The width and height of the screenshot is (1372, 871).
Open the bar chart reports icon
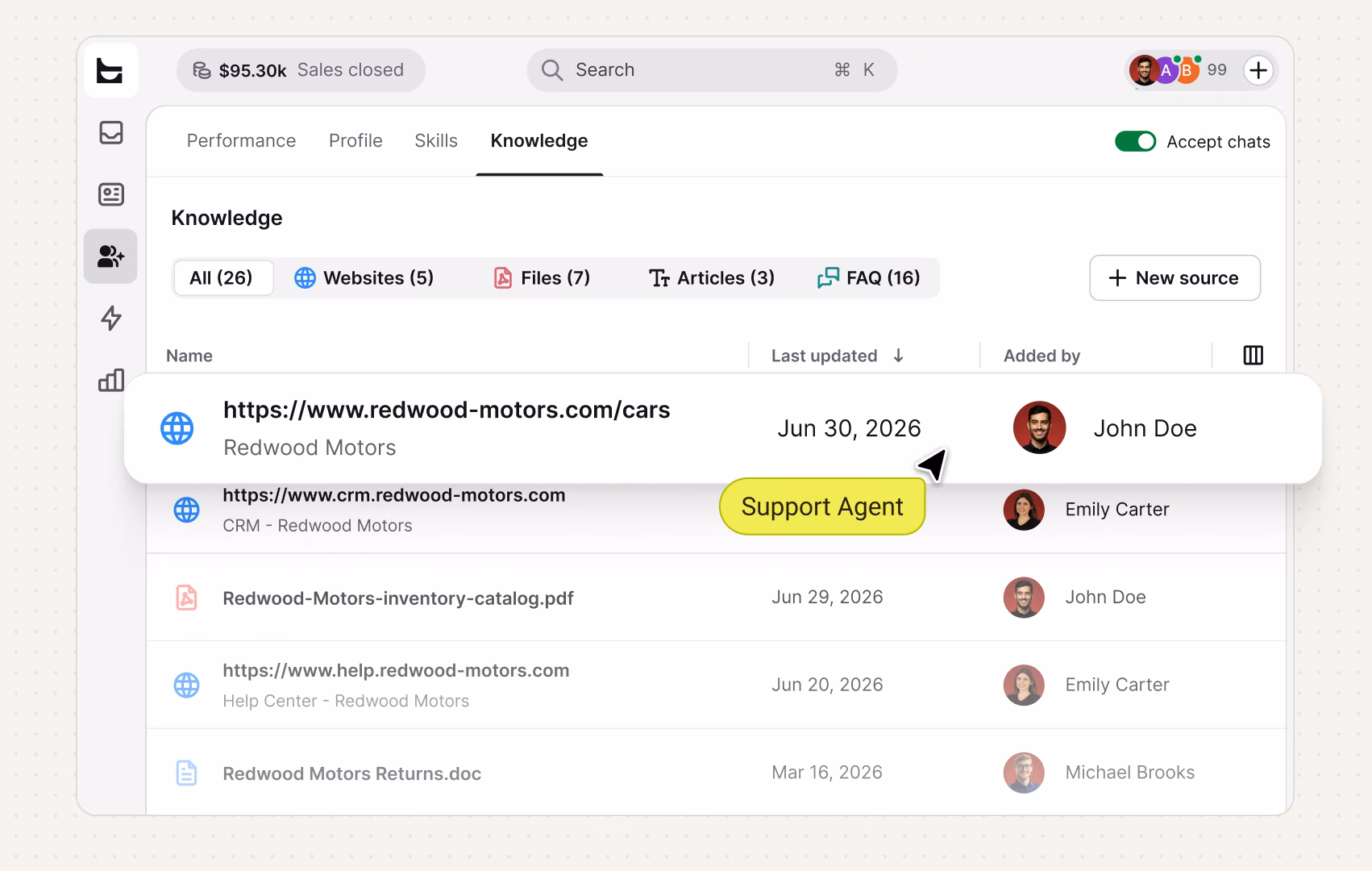[x=111, y=380]
